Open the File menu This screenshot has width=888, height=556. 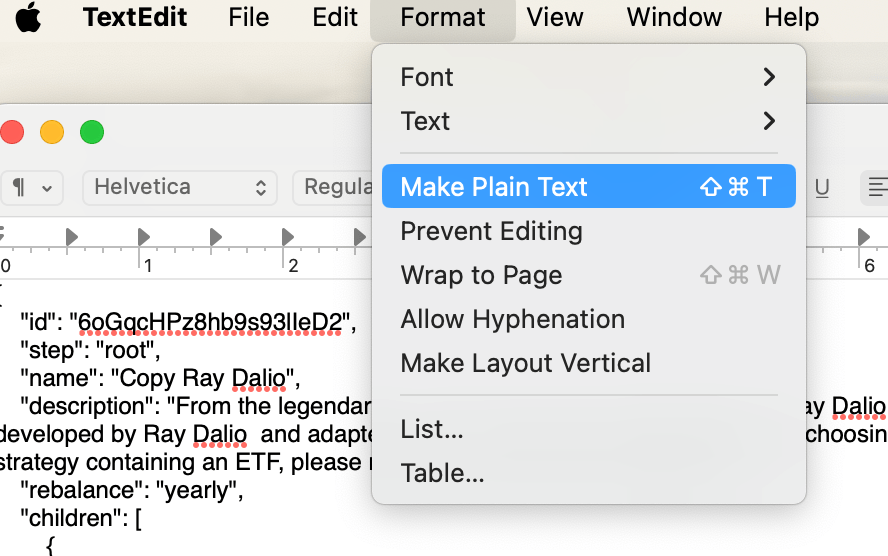point(249,17)
